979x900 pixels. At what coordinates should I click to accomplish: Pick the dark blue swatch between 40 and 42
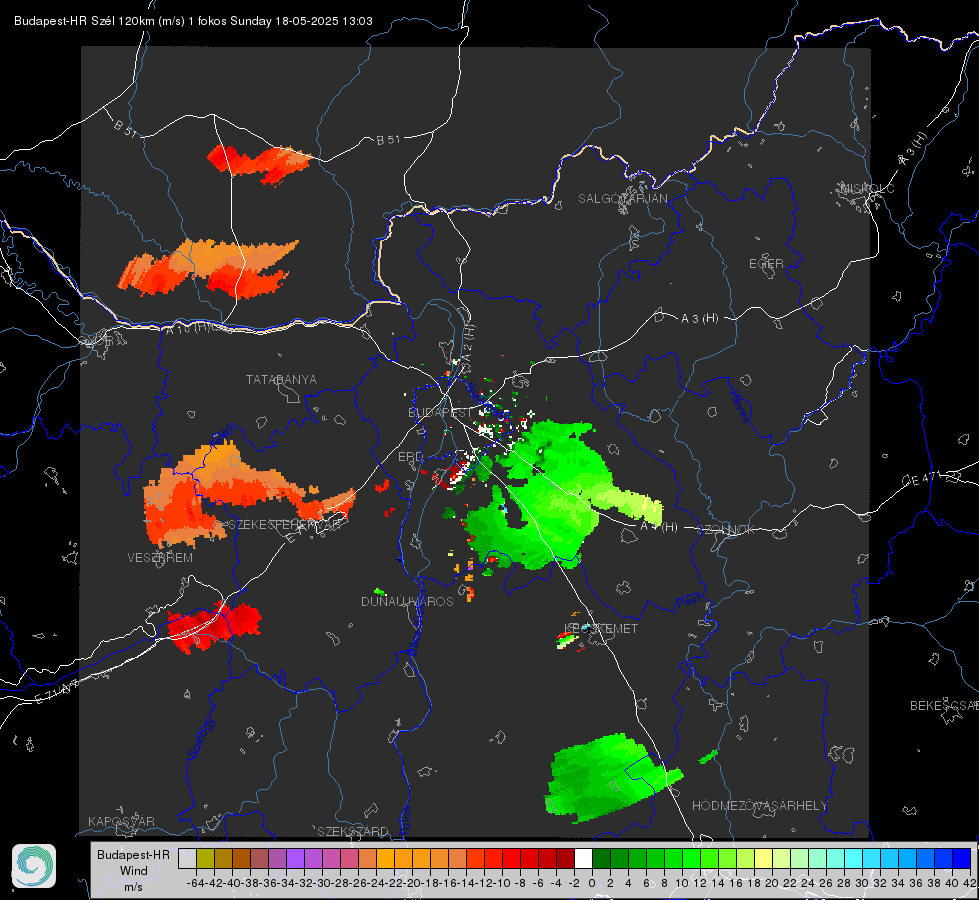(962, 858)
